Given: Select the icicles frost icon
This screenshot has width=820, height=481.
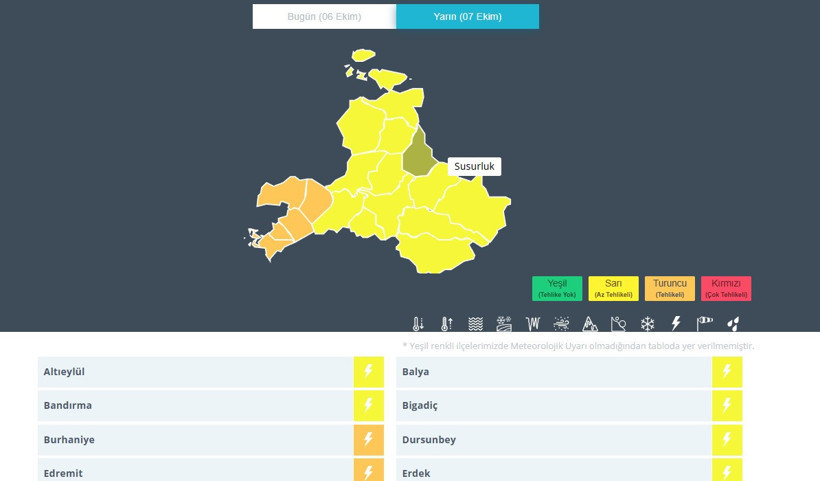Looking at the screenshot, I should pos(533,324).
